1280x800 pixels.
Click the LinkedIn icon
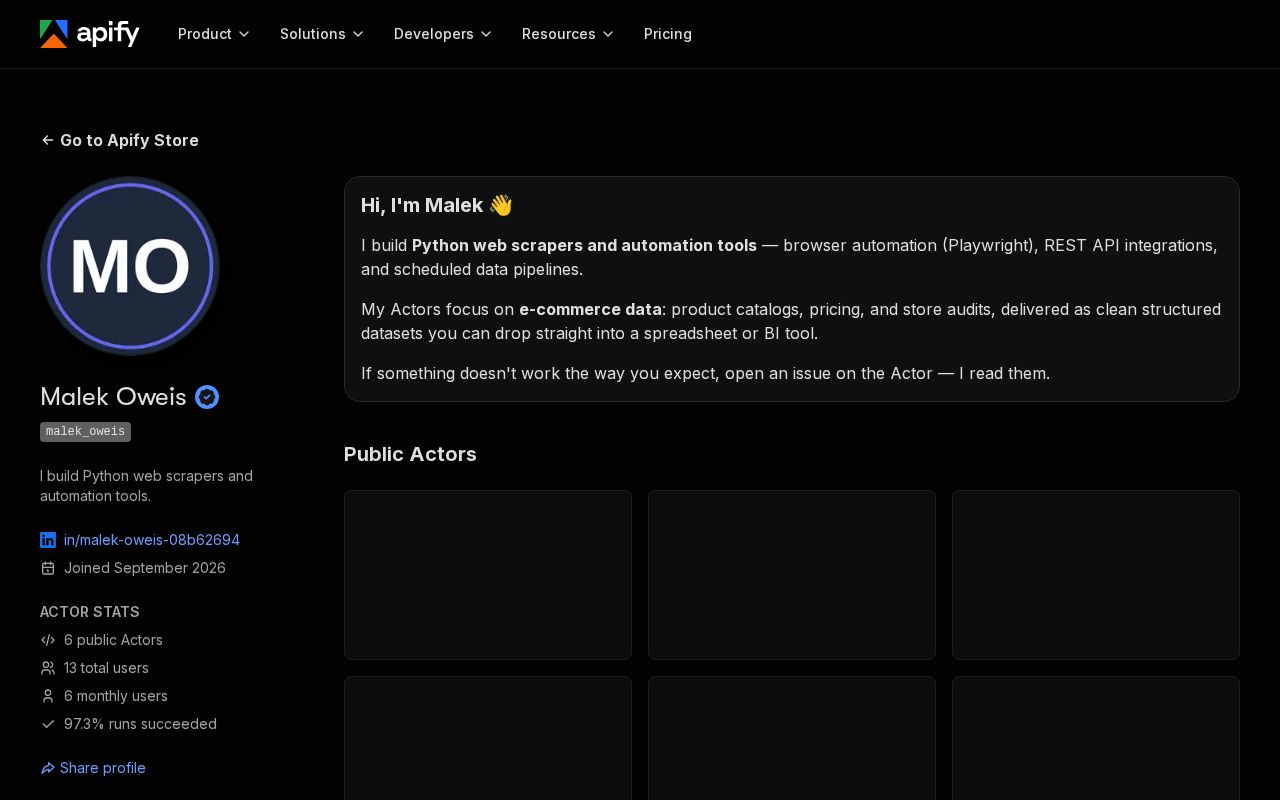(x=48, y=540)
